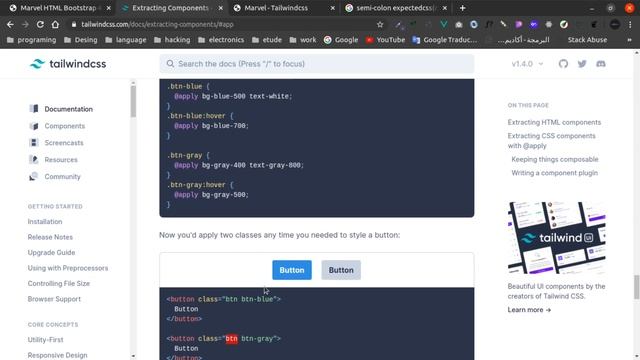The image size is (640, 360).
Task: Open the Twitter icon link in header
Action: click(582, 64)
